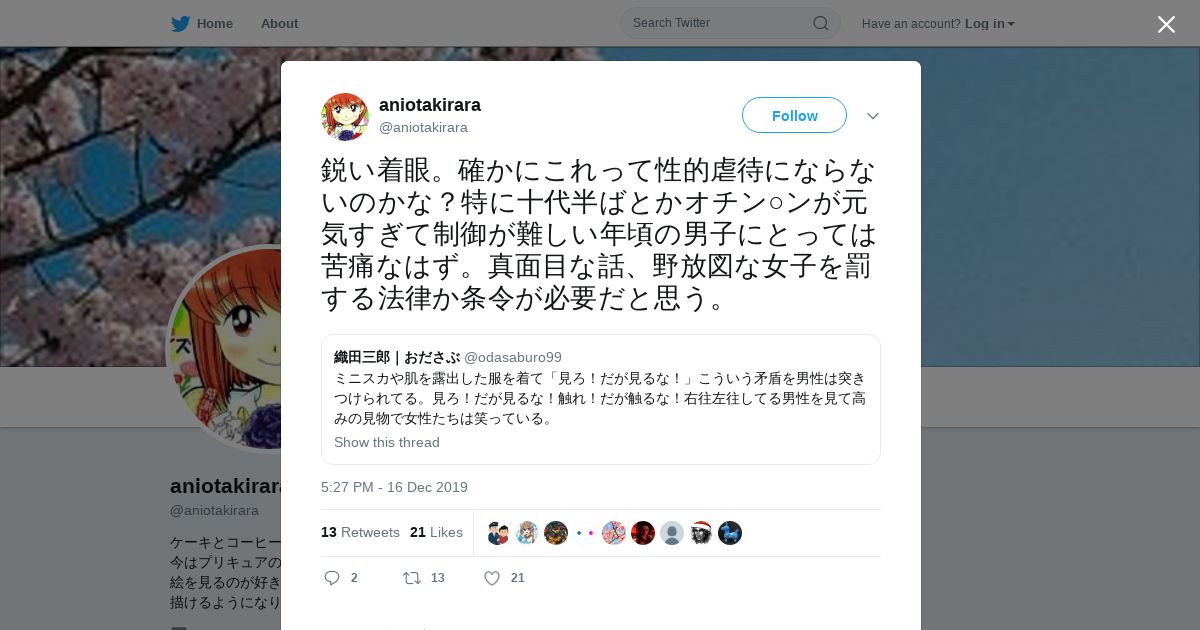Screen dimensions: 1200x630
Task: Go to About page
Action: coord(279,24)
